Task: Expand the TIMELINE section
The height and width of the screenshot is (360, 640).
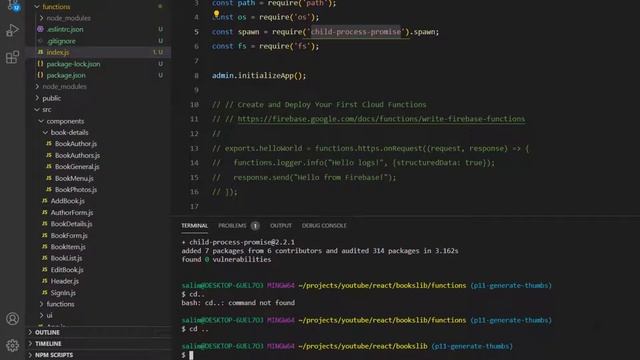Action: 48,344
